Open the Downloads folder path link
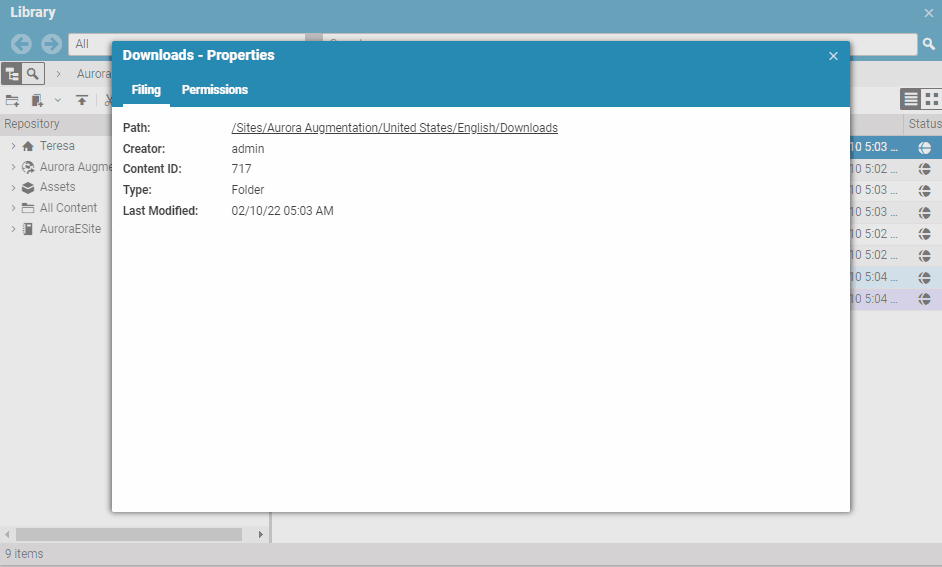This screenshot has height=567, width=942. click(x=394, y=128)
